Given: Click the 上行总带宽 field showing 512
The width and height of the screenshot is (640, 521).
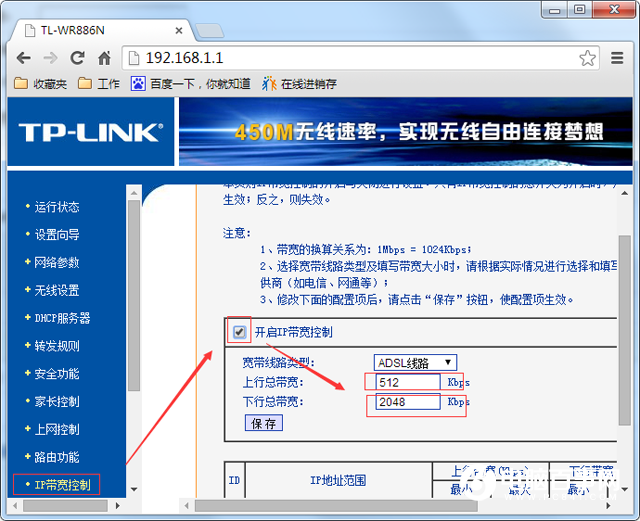Looking at the screenshot, I should pyautogui.click(x=406, y=382).
